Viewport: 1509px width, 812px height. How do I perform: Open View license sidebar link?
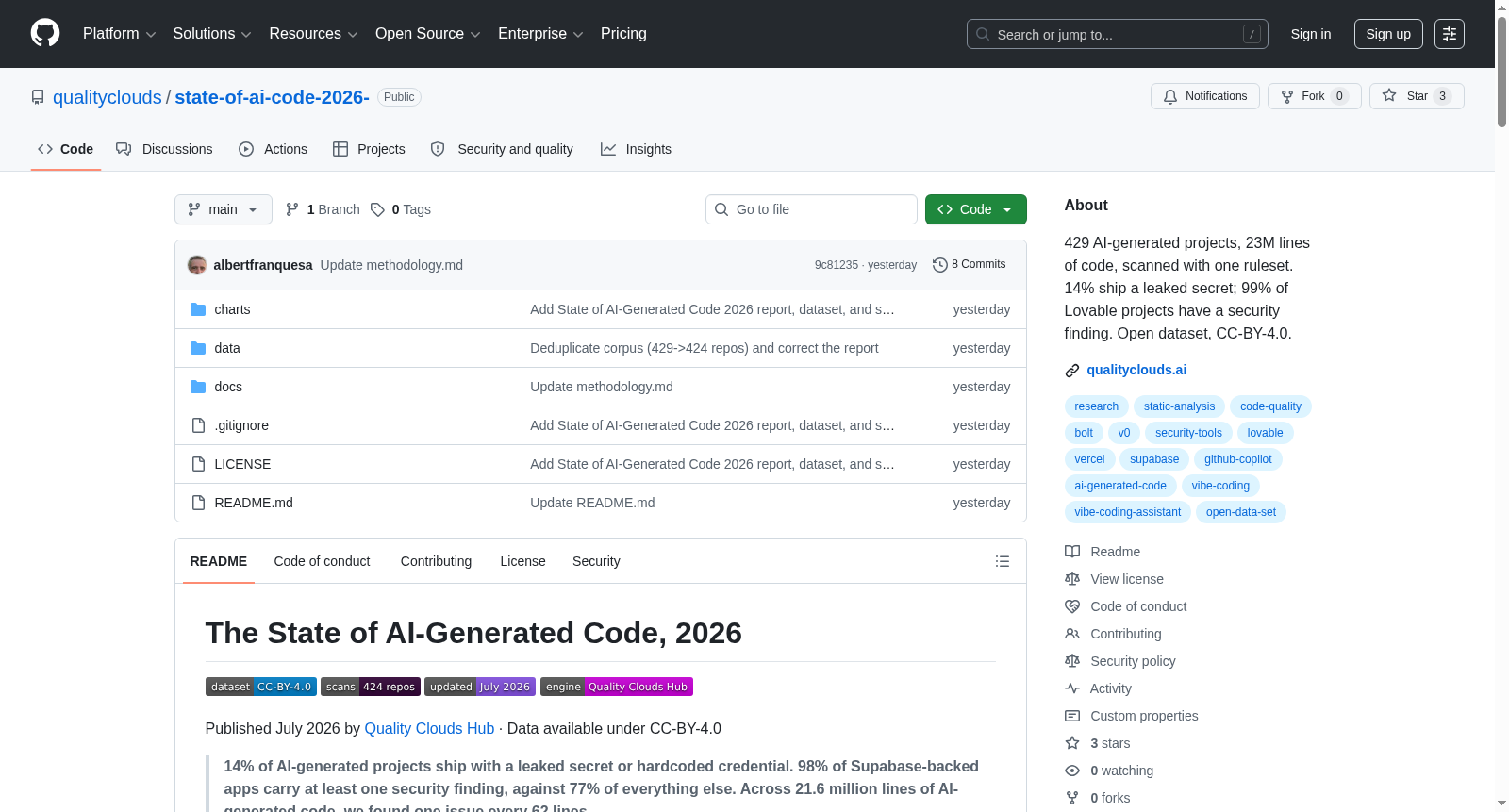tap(1114, 579)
